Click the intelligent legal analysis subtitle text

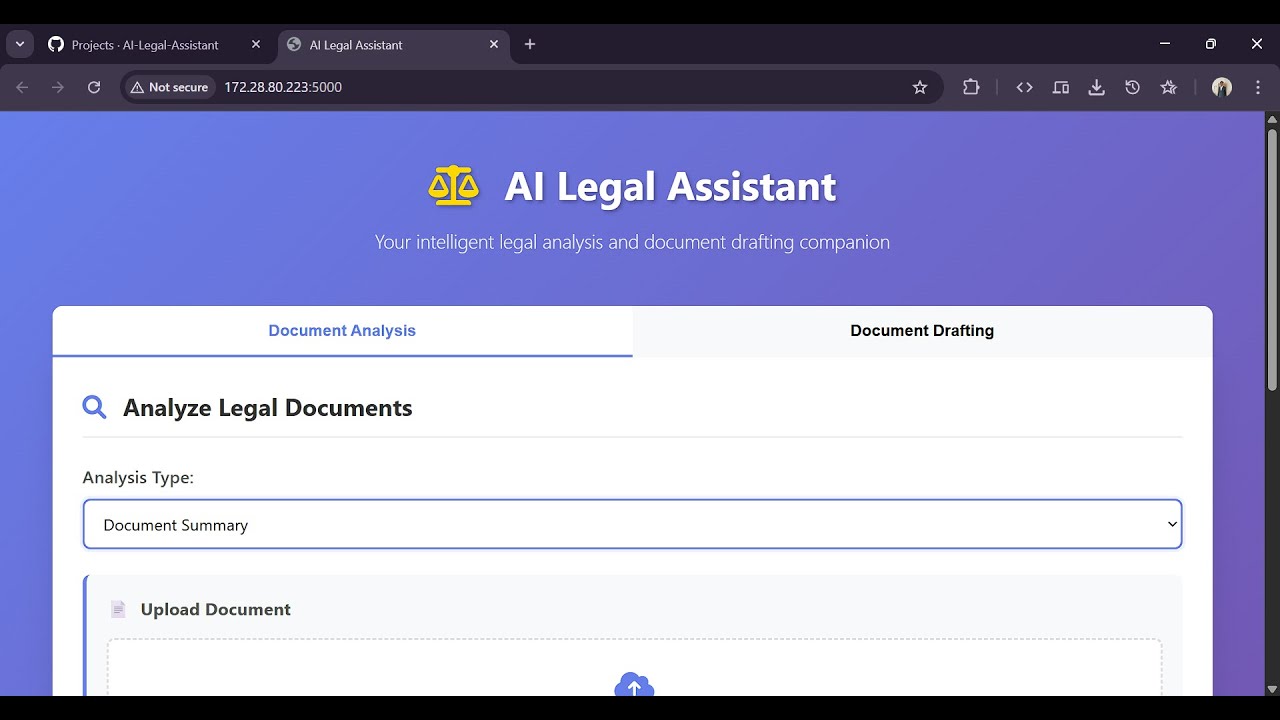[632, 242]
